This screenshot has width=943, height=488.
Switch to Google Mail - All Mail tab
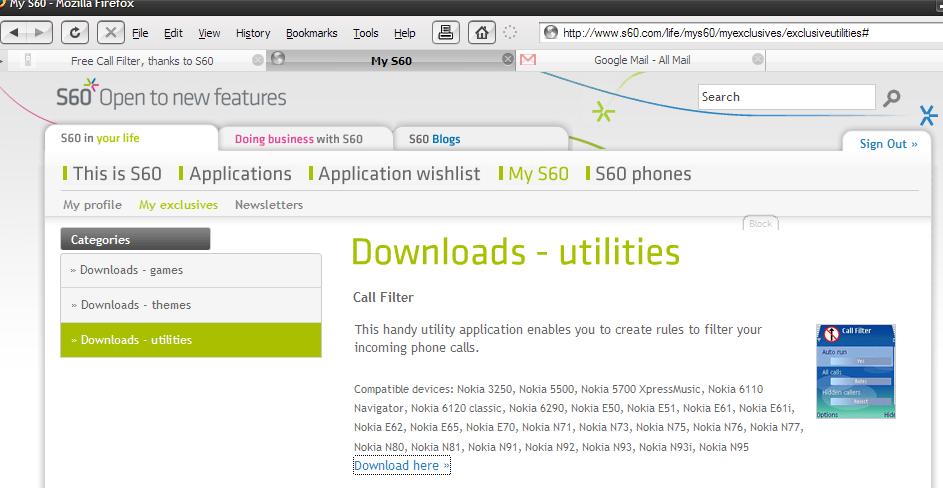coord(641,60)
